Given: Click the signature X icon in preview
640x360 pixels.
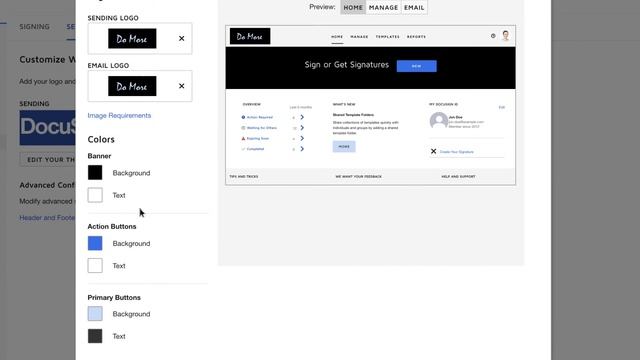Looking at the screenshot, I should click(433, 151).
